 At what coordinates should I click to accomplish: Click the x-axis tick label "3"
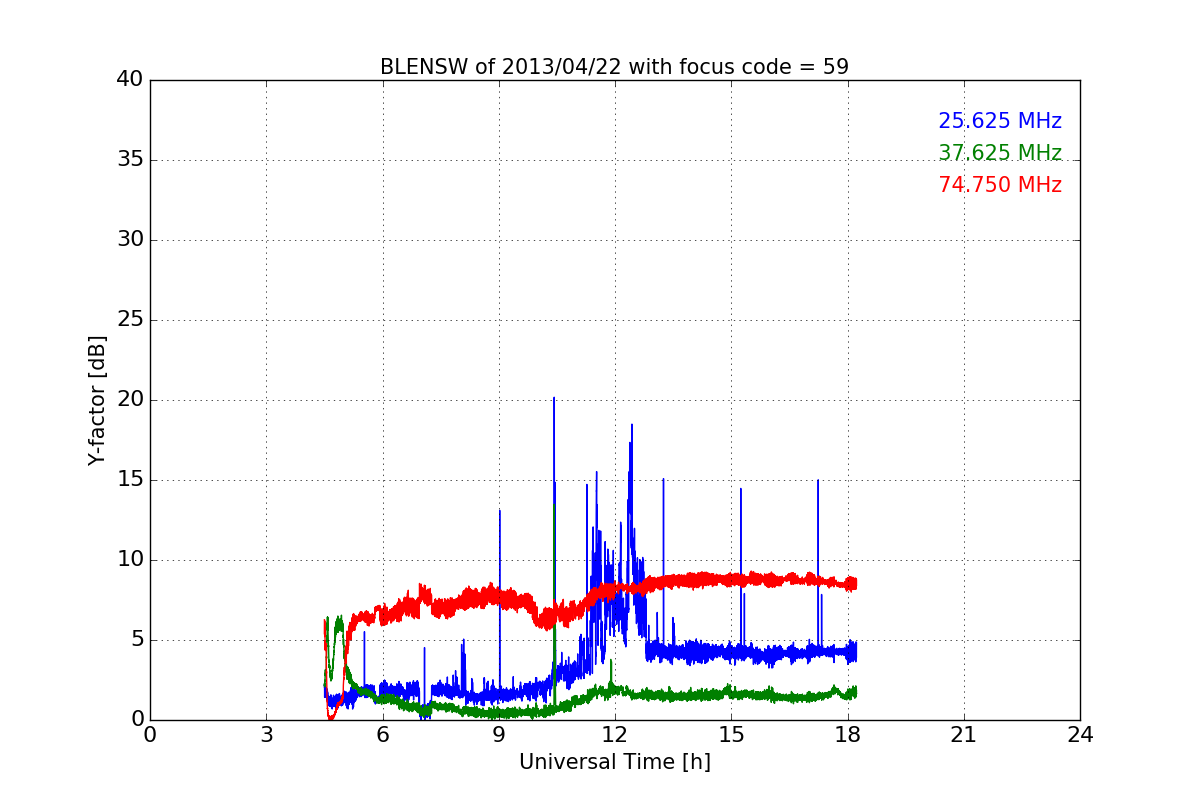(x=266, y=735)
